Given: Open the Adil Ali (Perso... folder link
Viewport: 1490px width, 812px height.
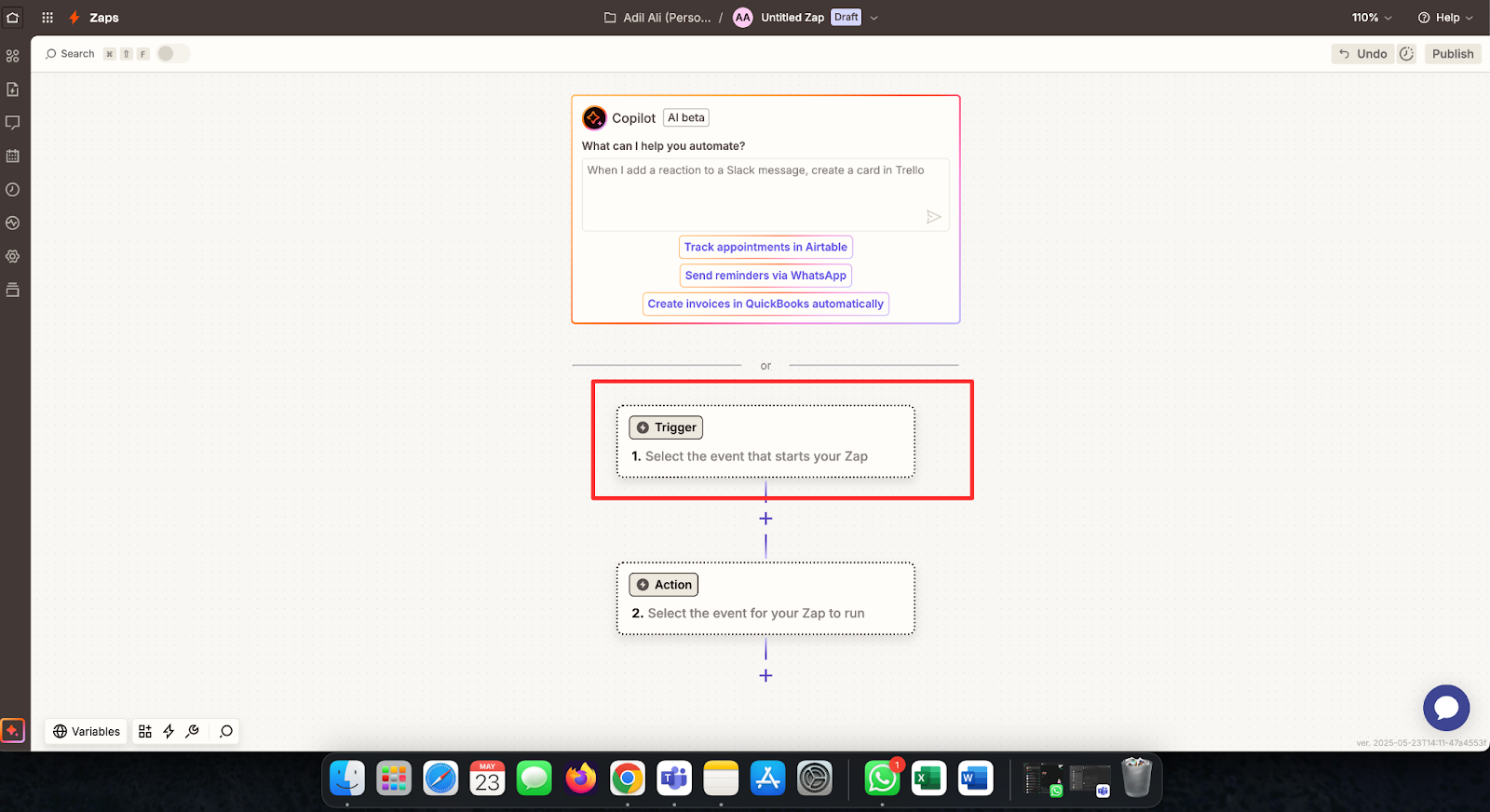Looking at the screenshot, I should click(x=667, y=18).
